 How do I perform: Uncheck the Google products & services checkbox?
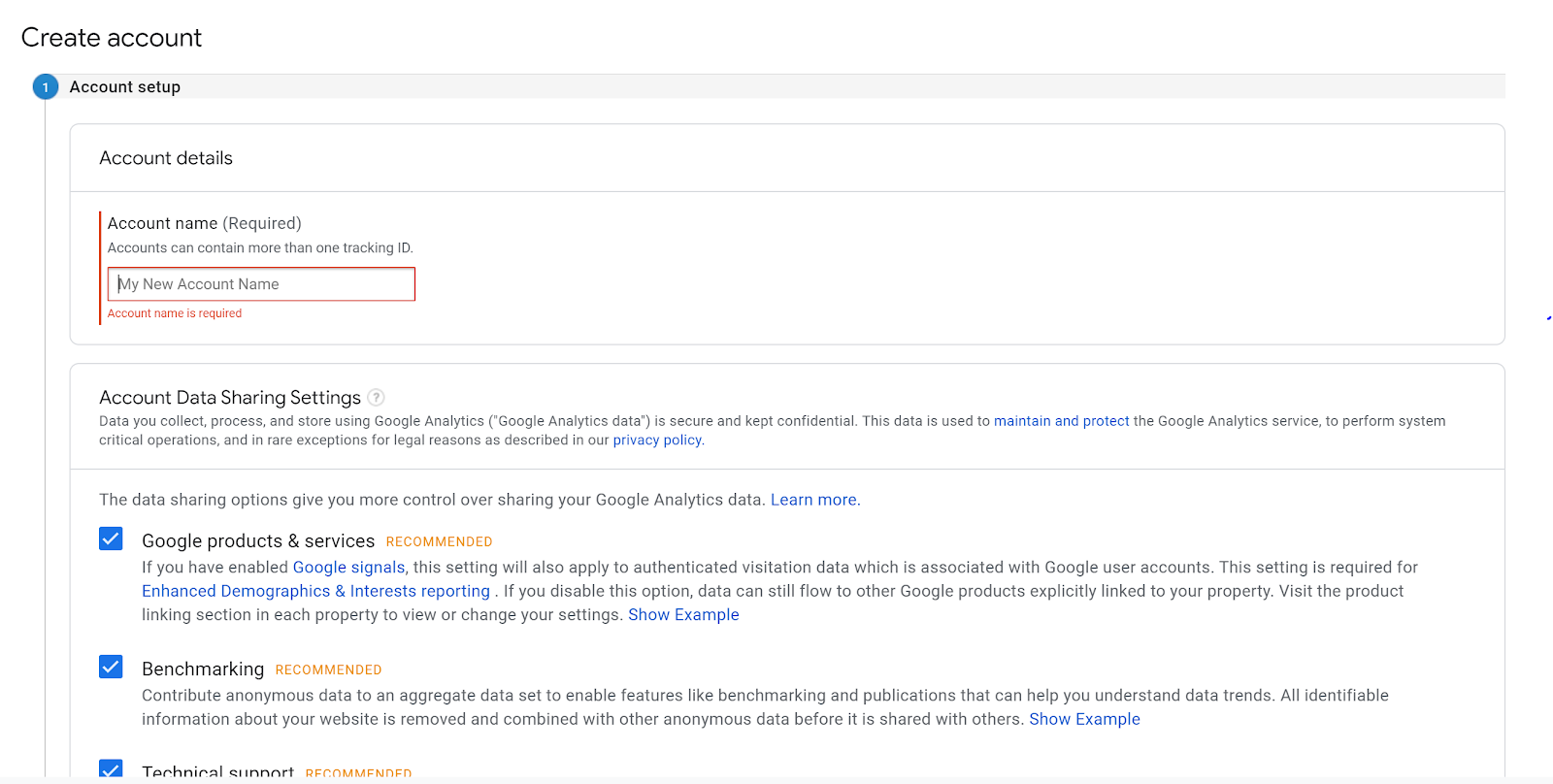coord(111,539)
